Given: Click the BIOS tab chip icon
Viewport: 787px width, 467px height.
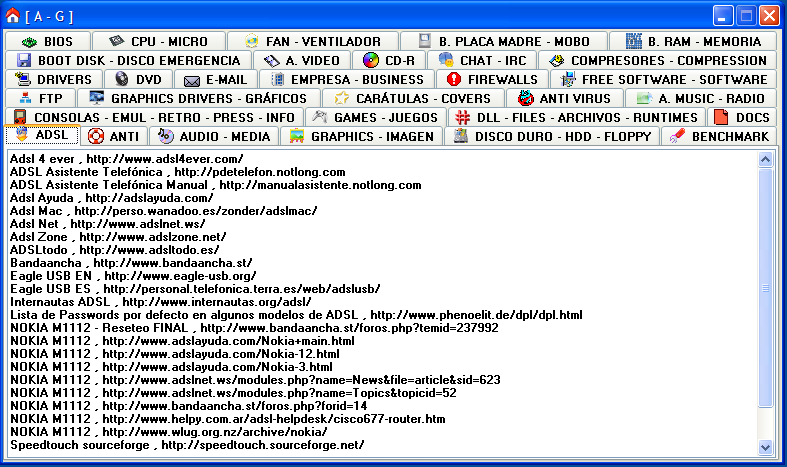Looking at the screenshot, I should 29,42.
